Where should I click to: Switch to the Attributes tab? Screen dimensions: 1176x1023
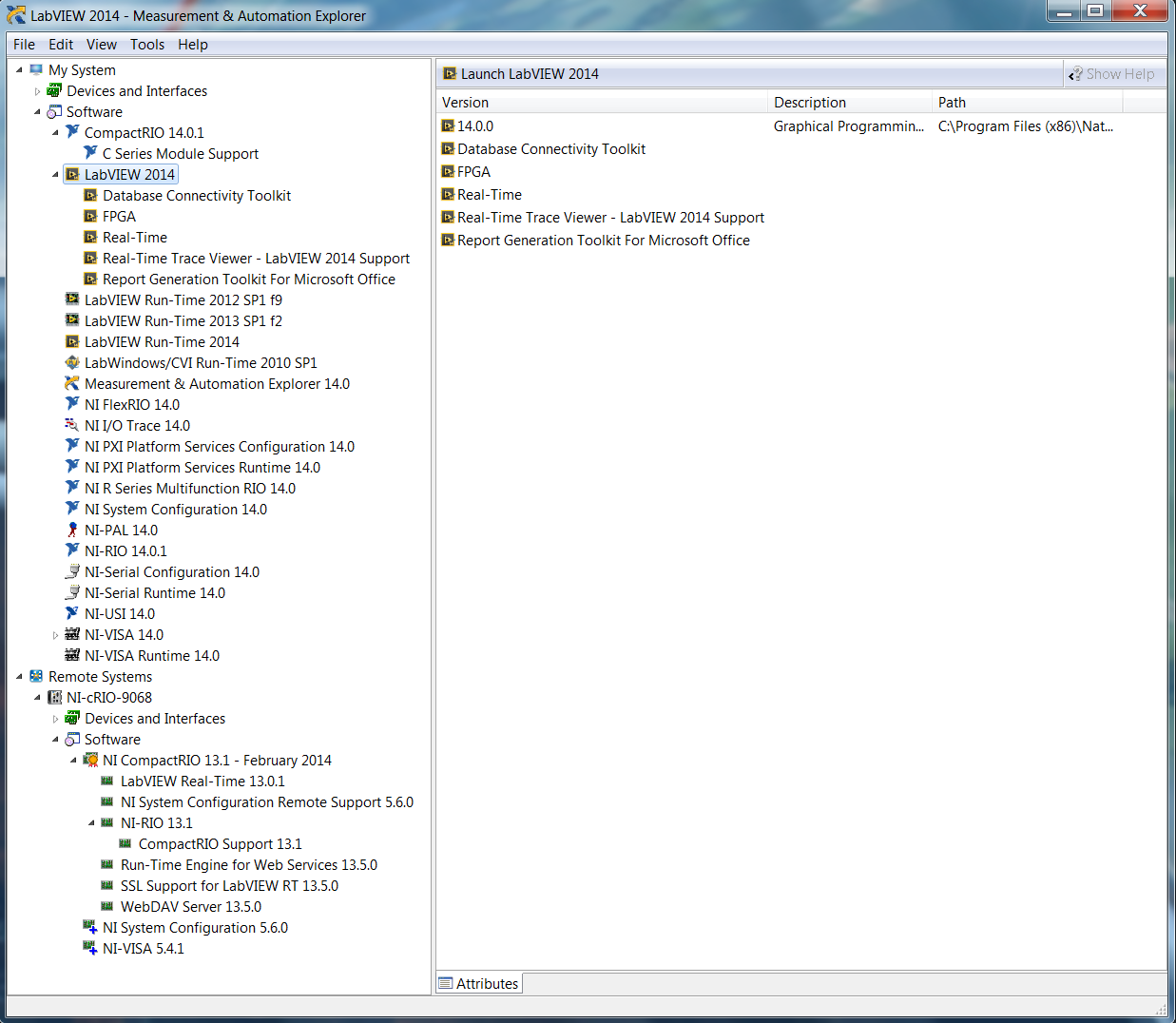tap(479, 983)
